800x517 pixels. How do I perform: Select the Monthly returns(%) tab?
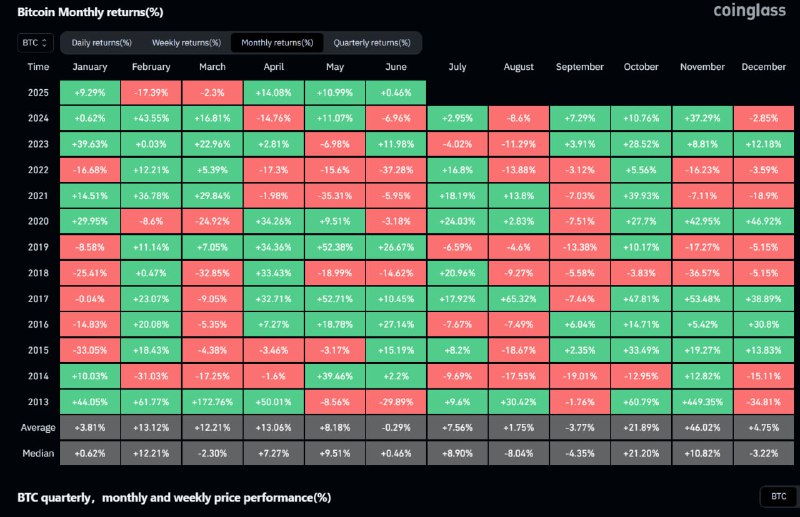click(277, 43)
